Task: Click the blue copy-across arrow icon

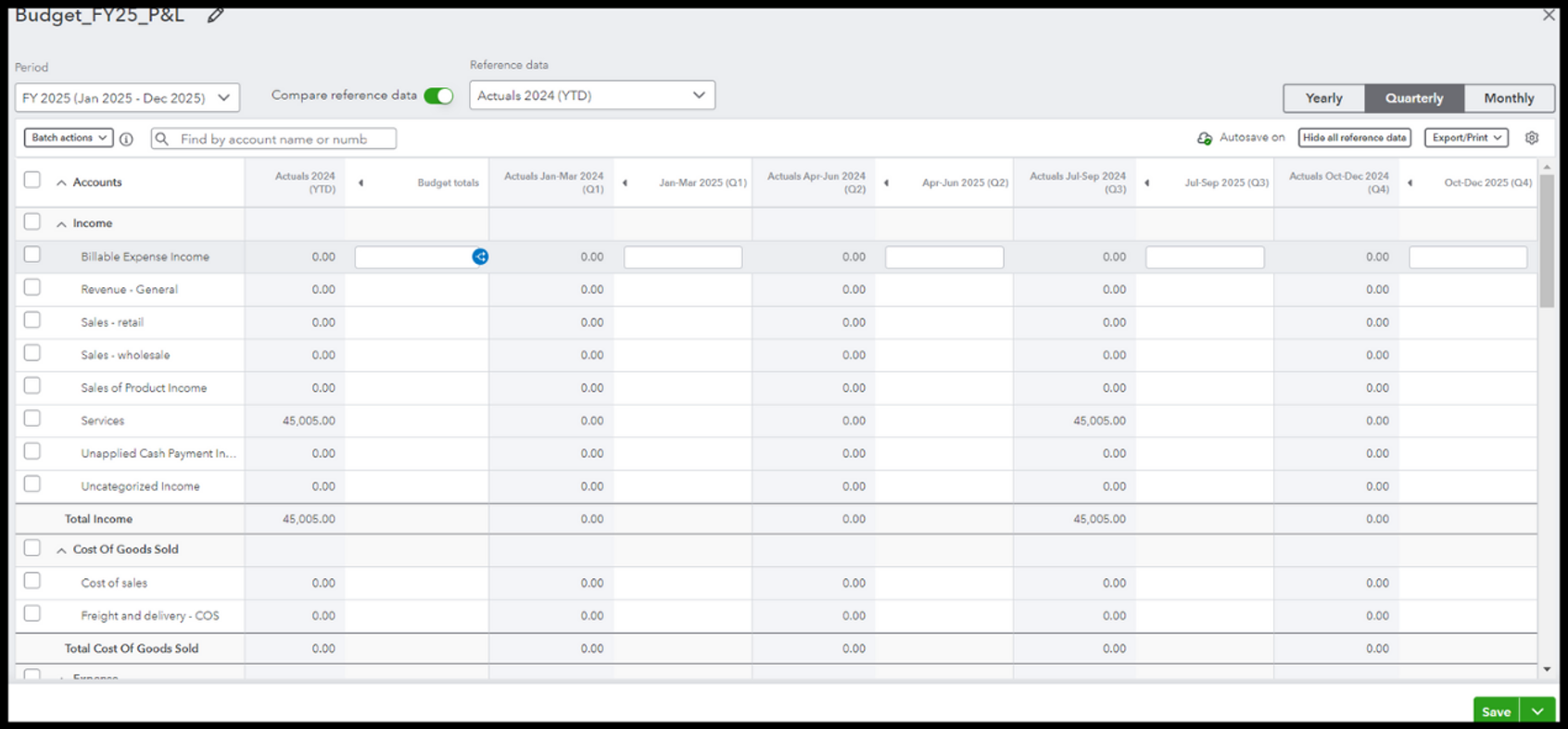Action: [480, 257]
